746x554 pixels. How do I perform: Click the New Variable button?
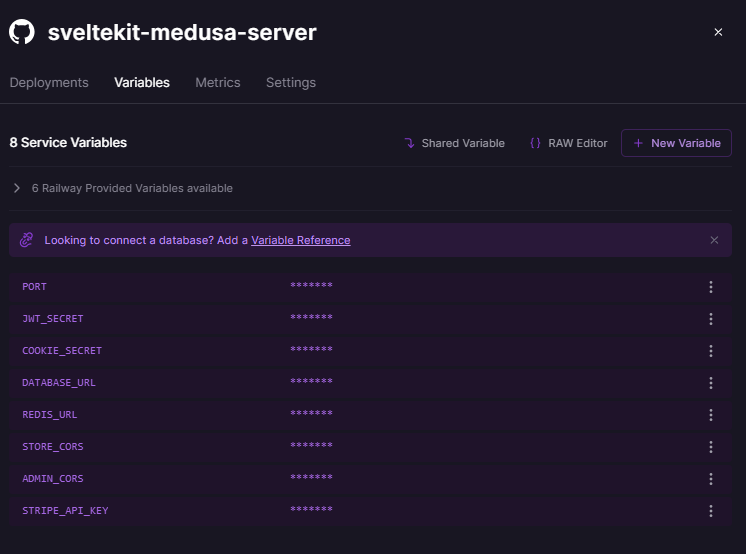click(x=676, y=143)
